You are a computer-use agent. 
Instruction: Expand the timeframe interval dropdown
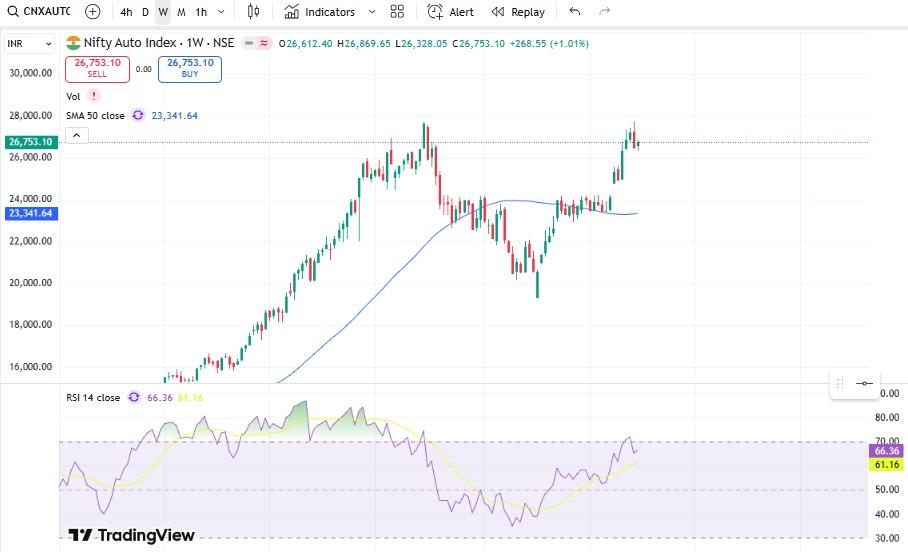click(x=221, y=12)
